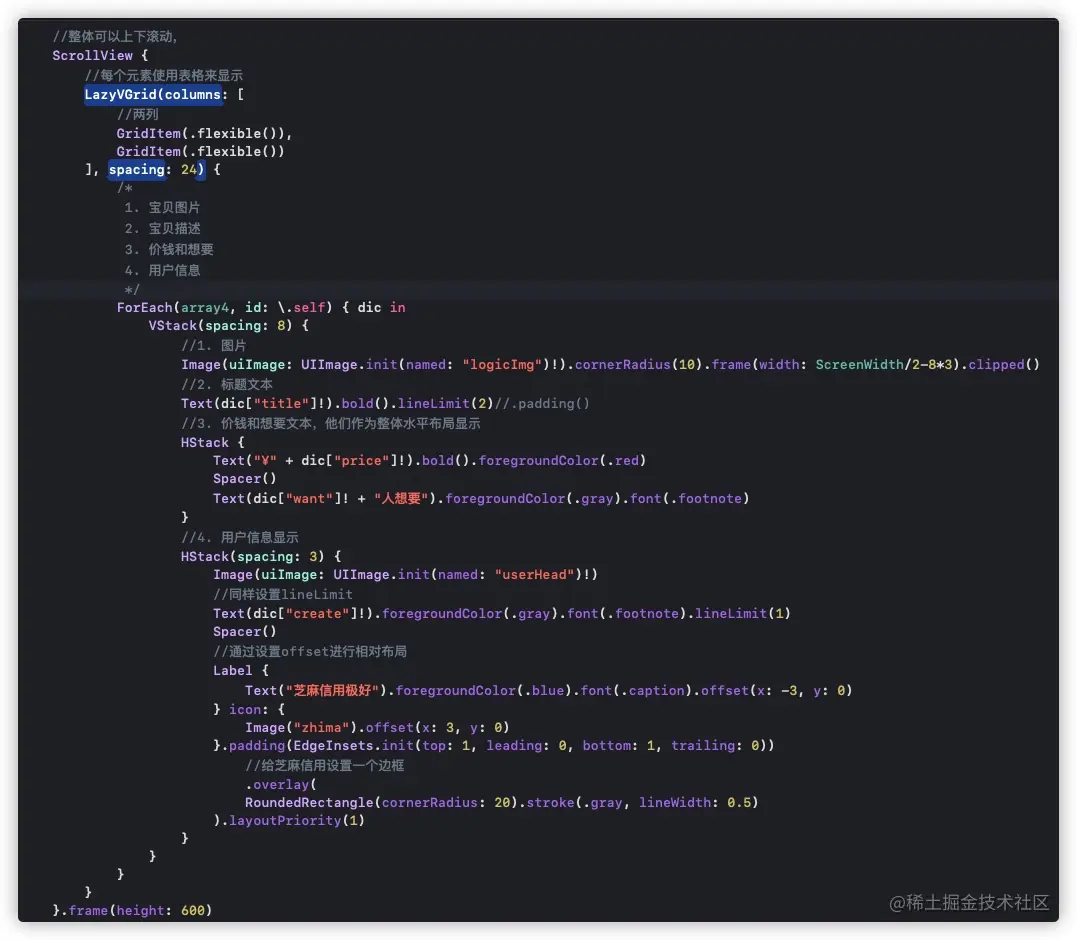Click the "title" string key
The width and height of the screenshot is (1077, 940).
click(x=281, y=404)
